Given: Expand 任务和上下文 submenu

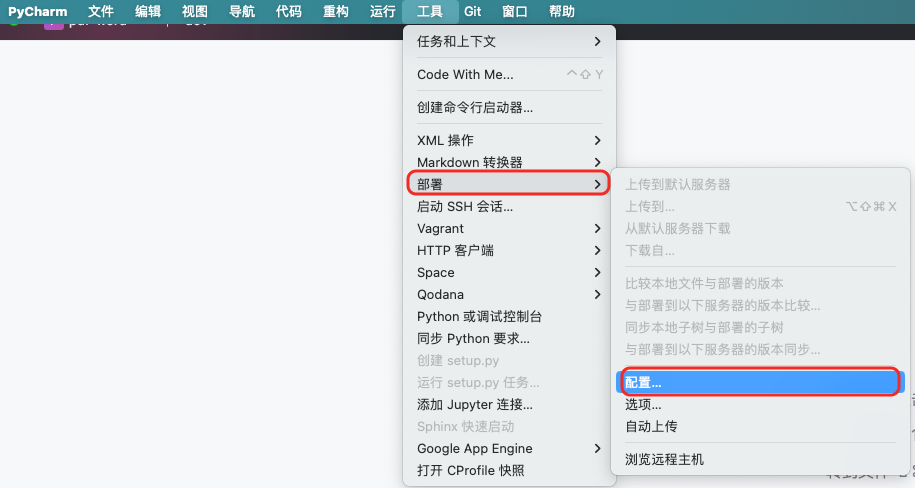Looking at the screenshot, I should 509,41.
